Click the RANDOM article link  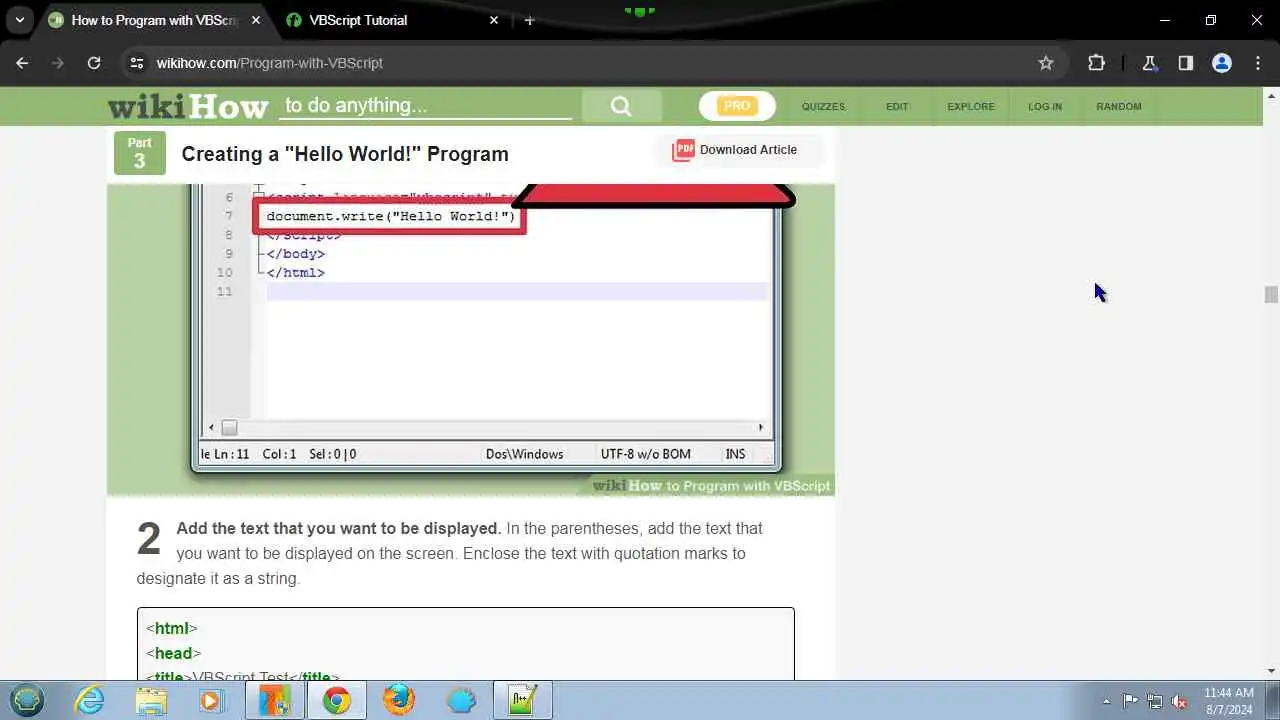tap(1118, 106)
